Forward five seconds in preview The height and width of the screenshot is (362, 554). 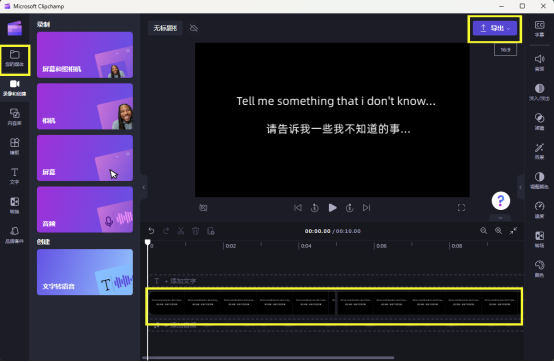point(349,208)
